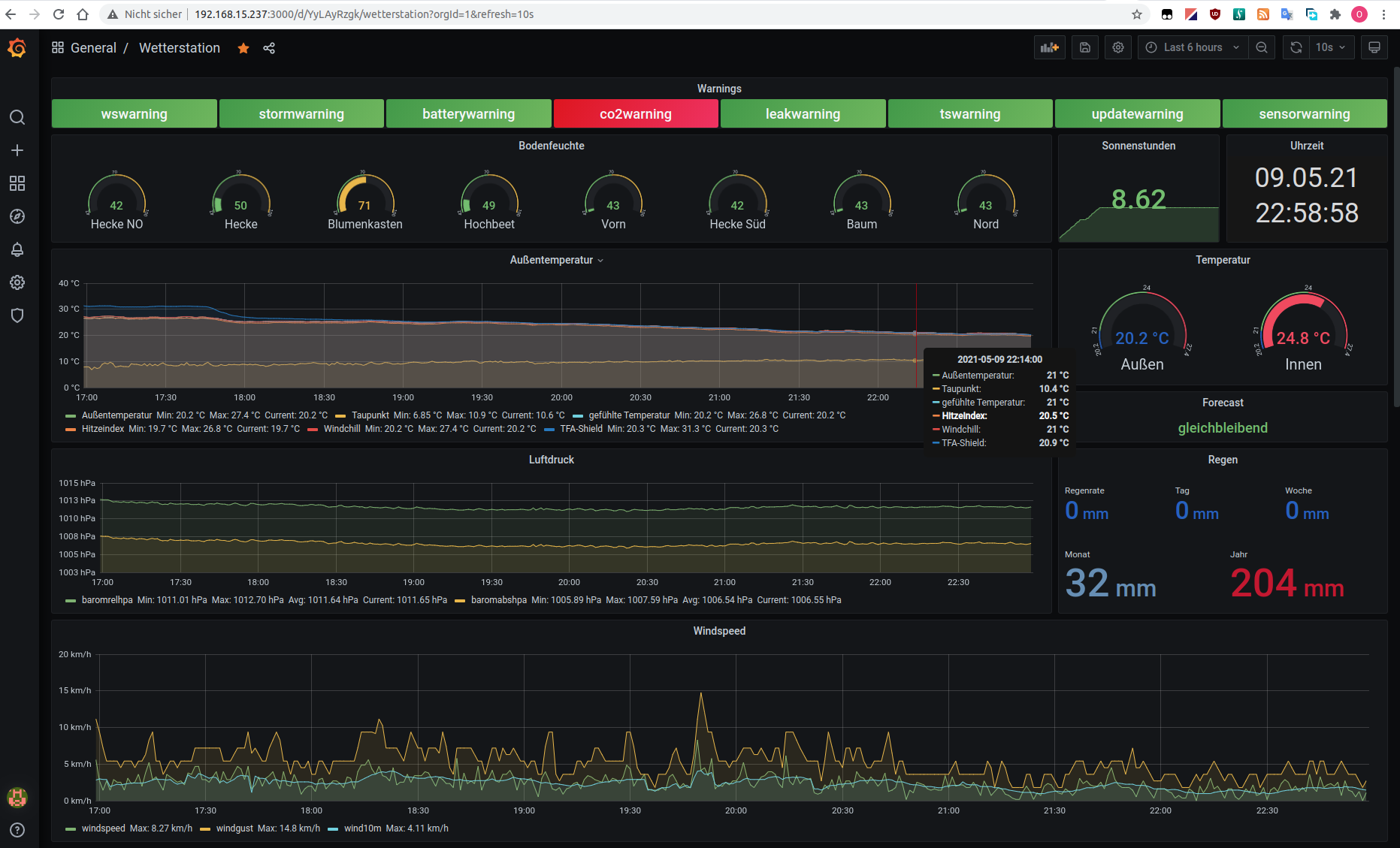Toggle Taupunkt series in Außentemperatur legend
Screen dimensions: 1400x848
(x=370, y=415)
